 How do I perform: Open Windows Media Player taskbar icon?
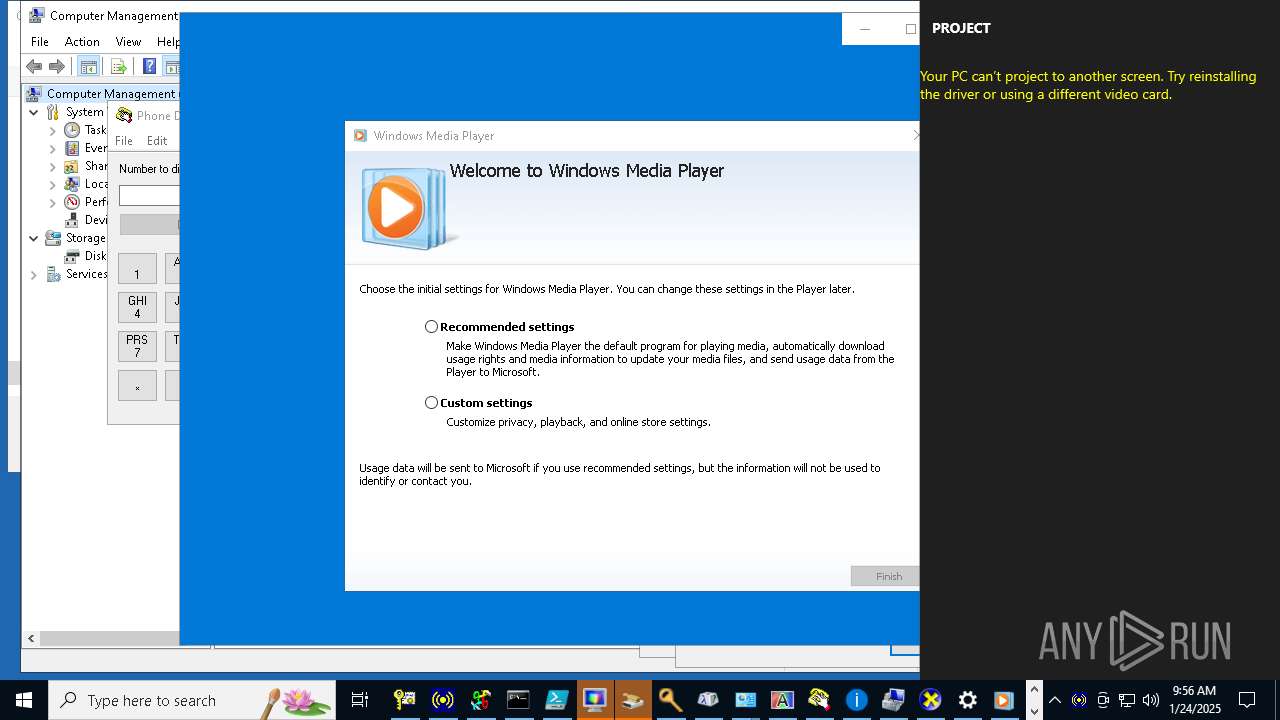[1004, 700]
